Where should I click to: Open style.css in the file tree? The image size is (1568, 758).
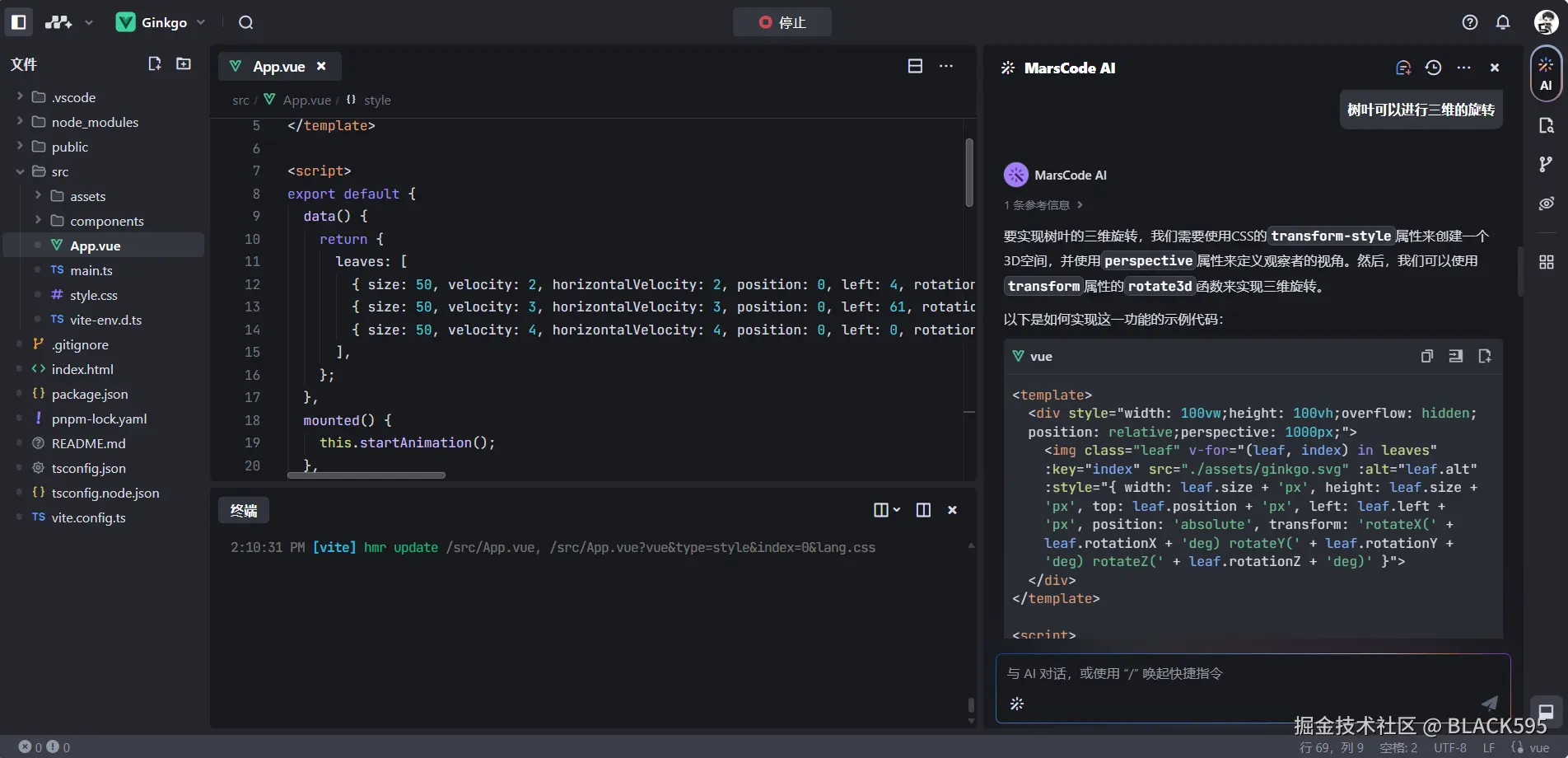(104, 295)
